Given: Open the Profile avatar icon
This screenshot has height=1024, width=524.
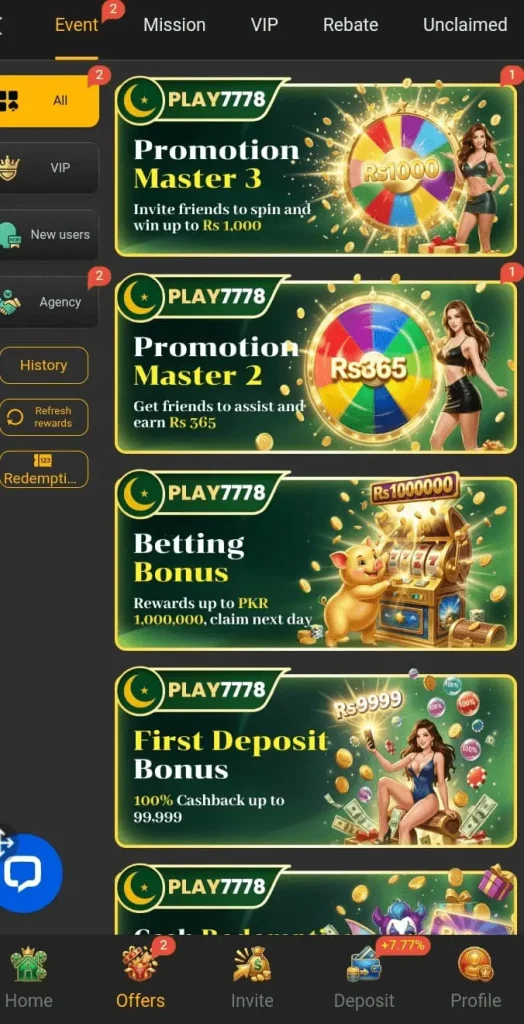Looking at the screenshot, I should coord(476,965).
